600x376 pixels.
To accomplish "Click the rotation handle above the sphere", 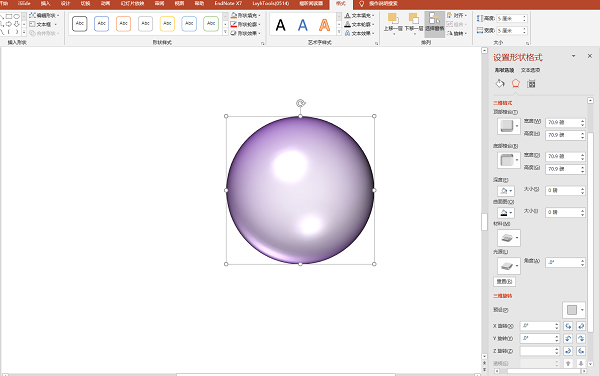I will [x=301, y=103].
